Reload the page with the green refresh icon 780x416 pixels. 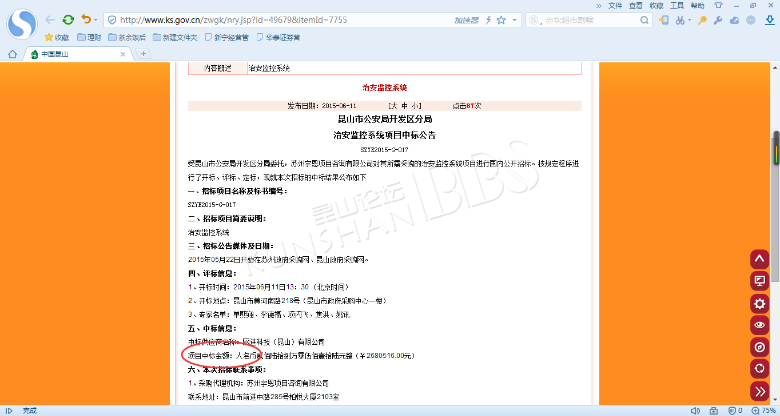[68, 20]
